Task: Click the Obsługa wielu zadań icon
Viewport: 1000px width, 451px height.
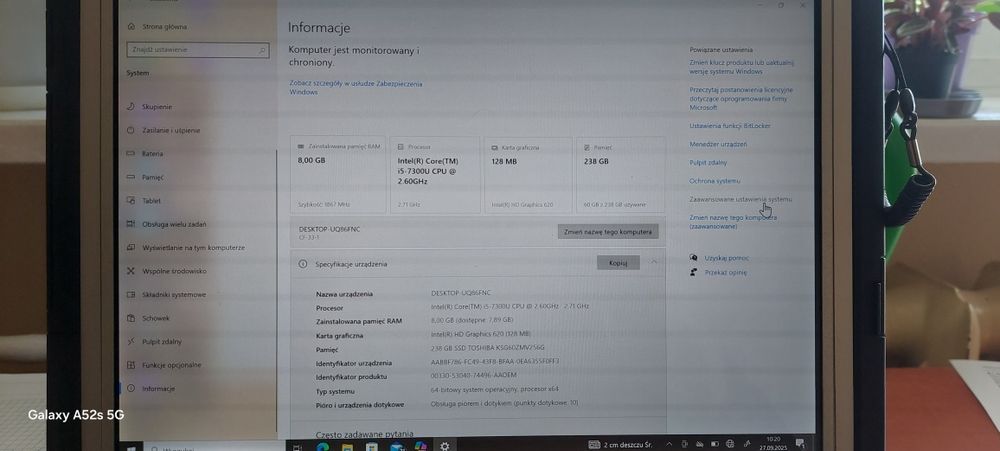Action: point(131,224)
